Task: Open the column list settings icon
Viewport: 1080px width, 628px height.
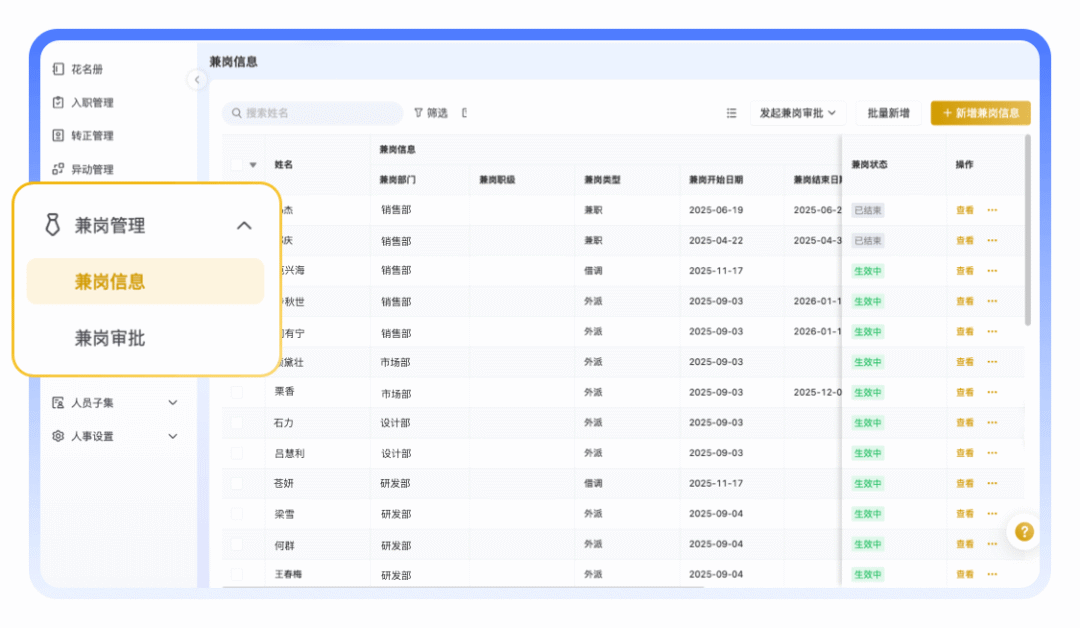Action: coord(731,113)
